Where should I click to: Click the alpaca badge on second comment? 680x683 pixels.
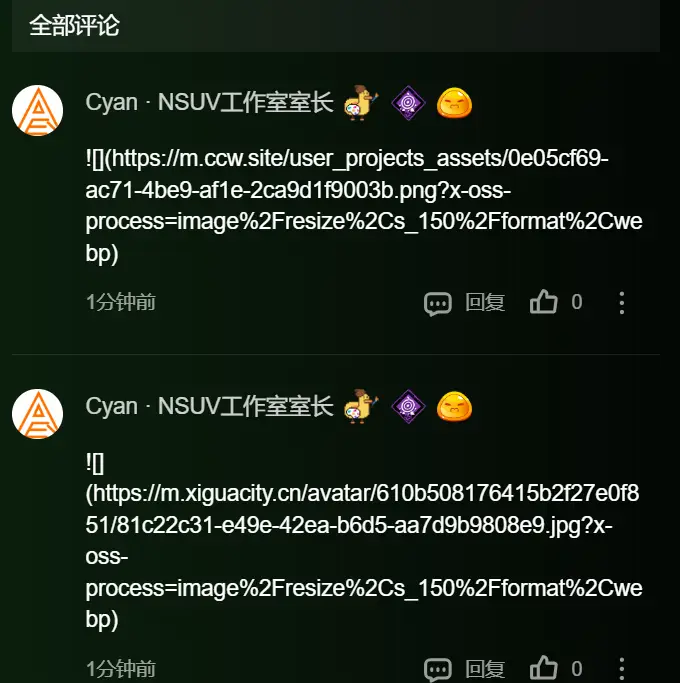tap(361, 407)
